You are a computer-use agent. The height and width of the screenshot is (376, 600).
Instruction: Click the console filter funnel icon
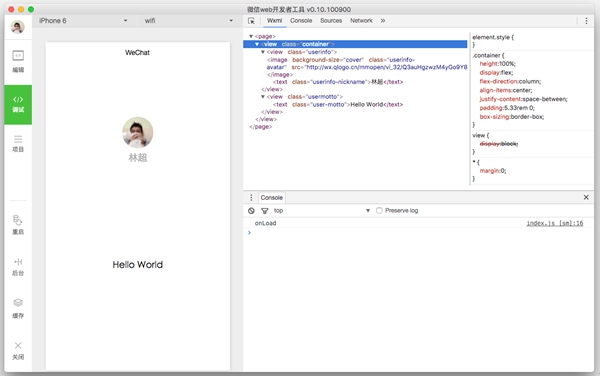pos(264,210)
